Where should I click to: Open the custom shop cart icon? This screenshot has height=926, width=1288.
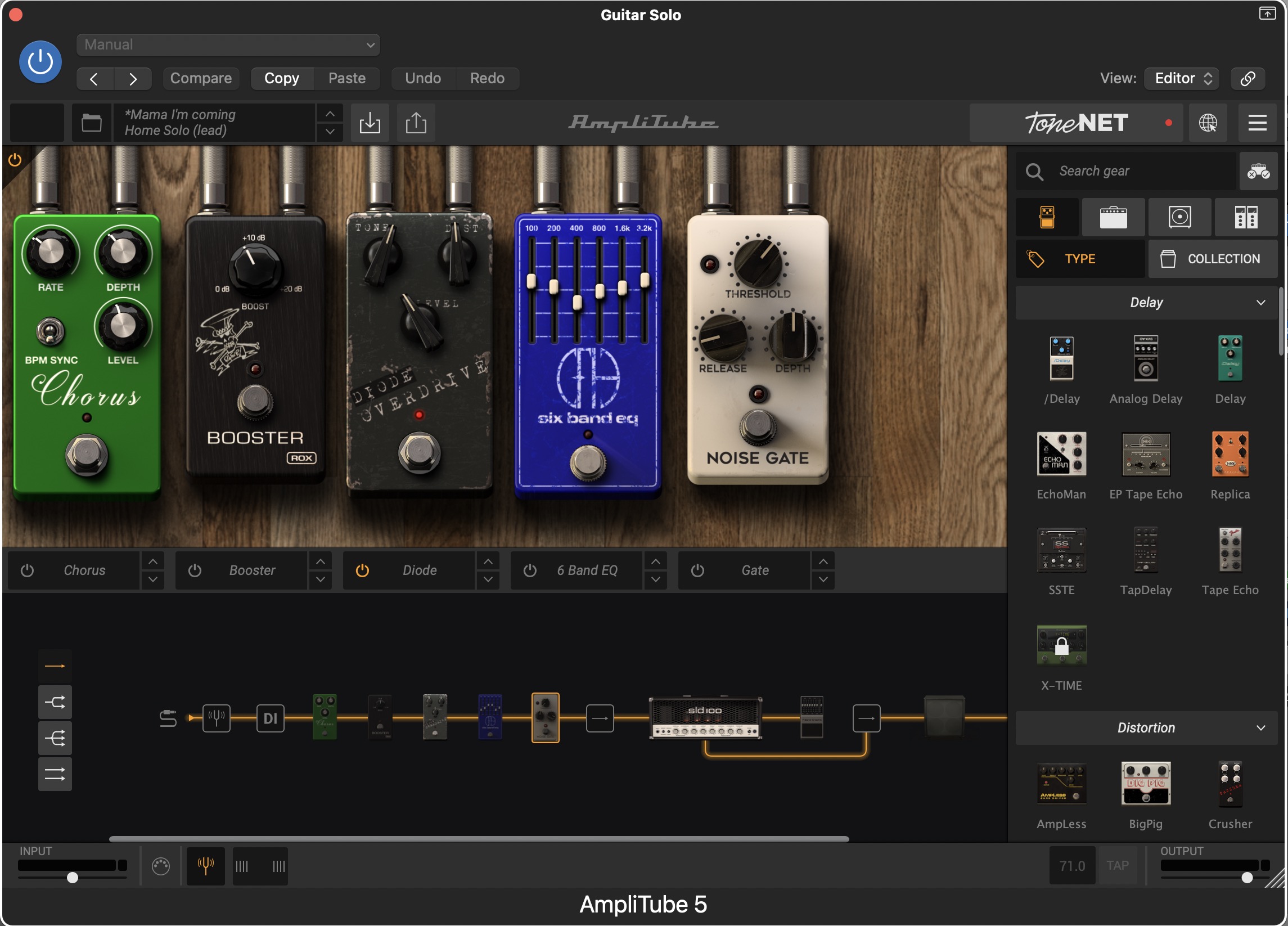(x=1258, y=171)
